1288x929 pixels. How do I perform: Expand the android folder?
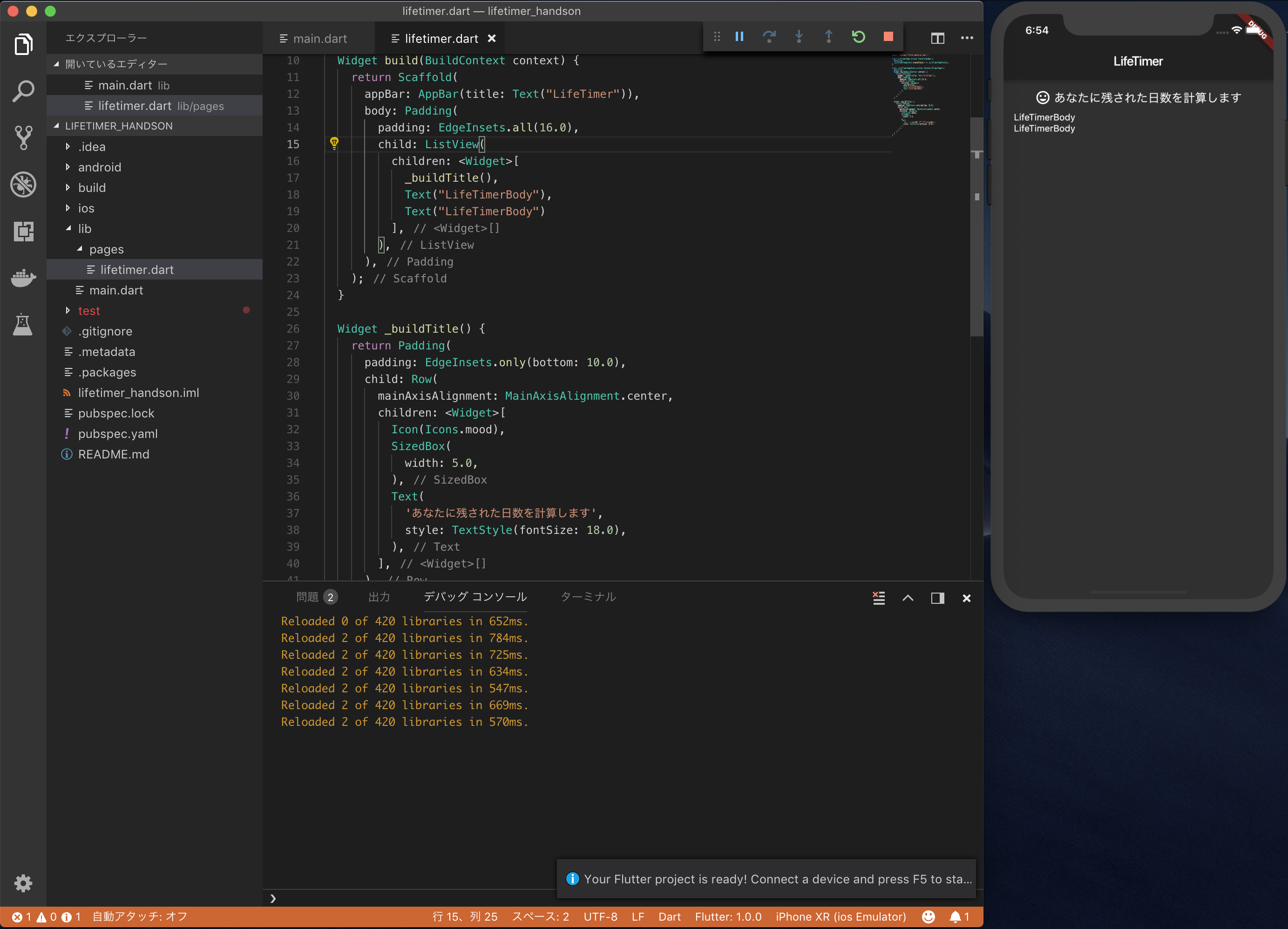[155, 167]
